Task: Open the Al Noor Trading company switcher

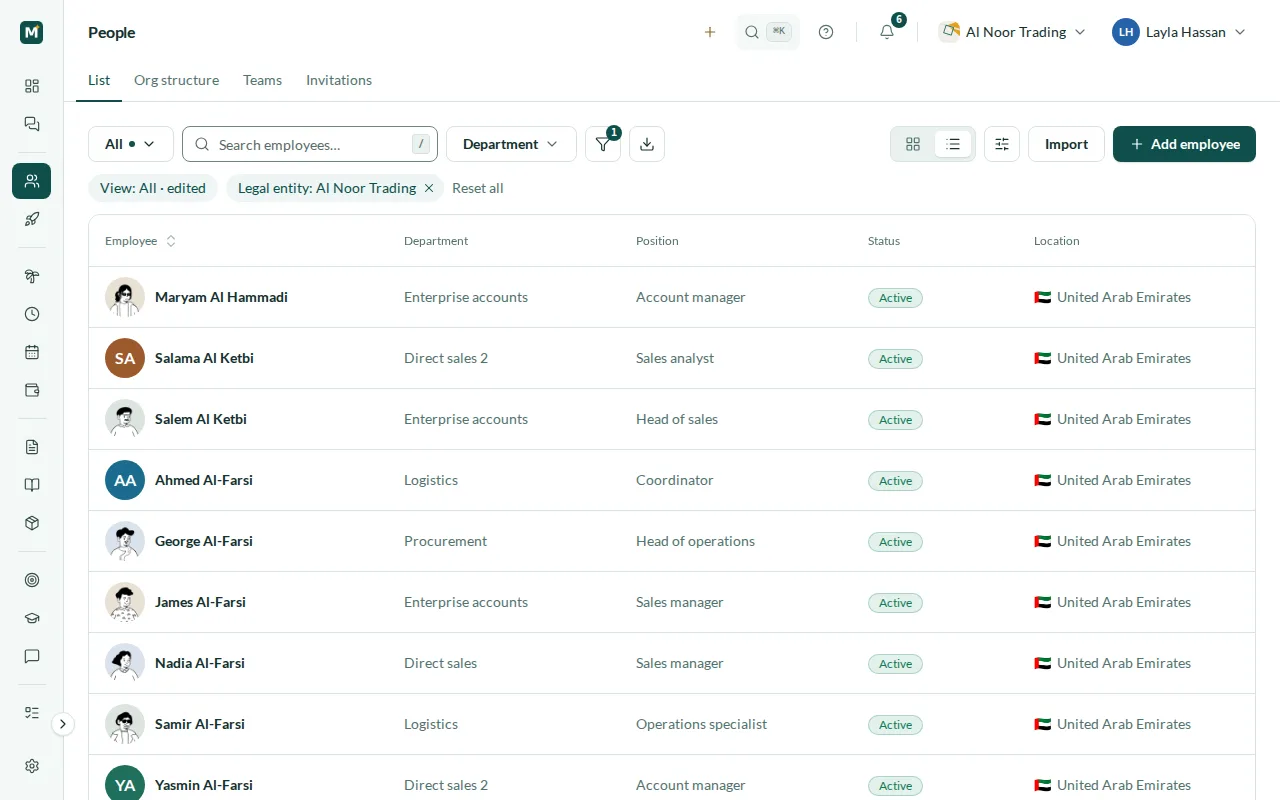Action: [x=1012, y=32]
